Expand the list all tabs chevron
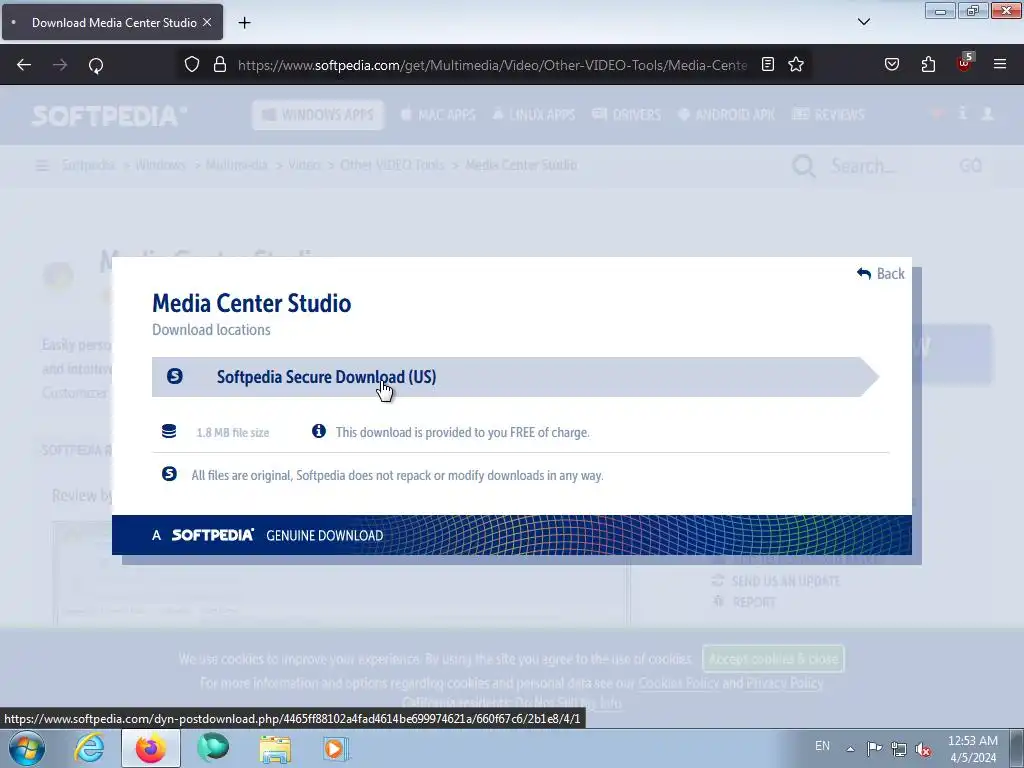The height and width of the screenshot is (768, 1024). tap(863, 22)
